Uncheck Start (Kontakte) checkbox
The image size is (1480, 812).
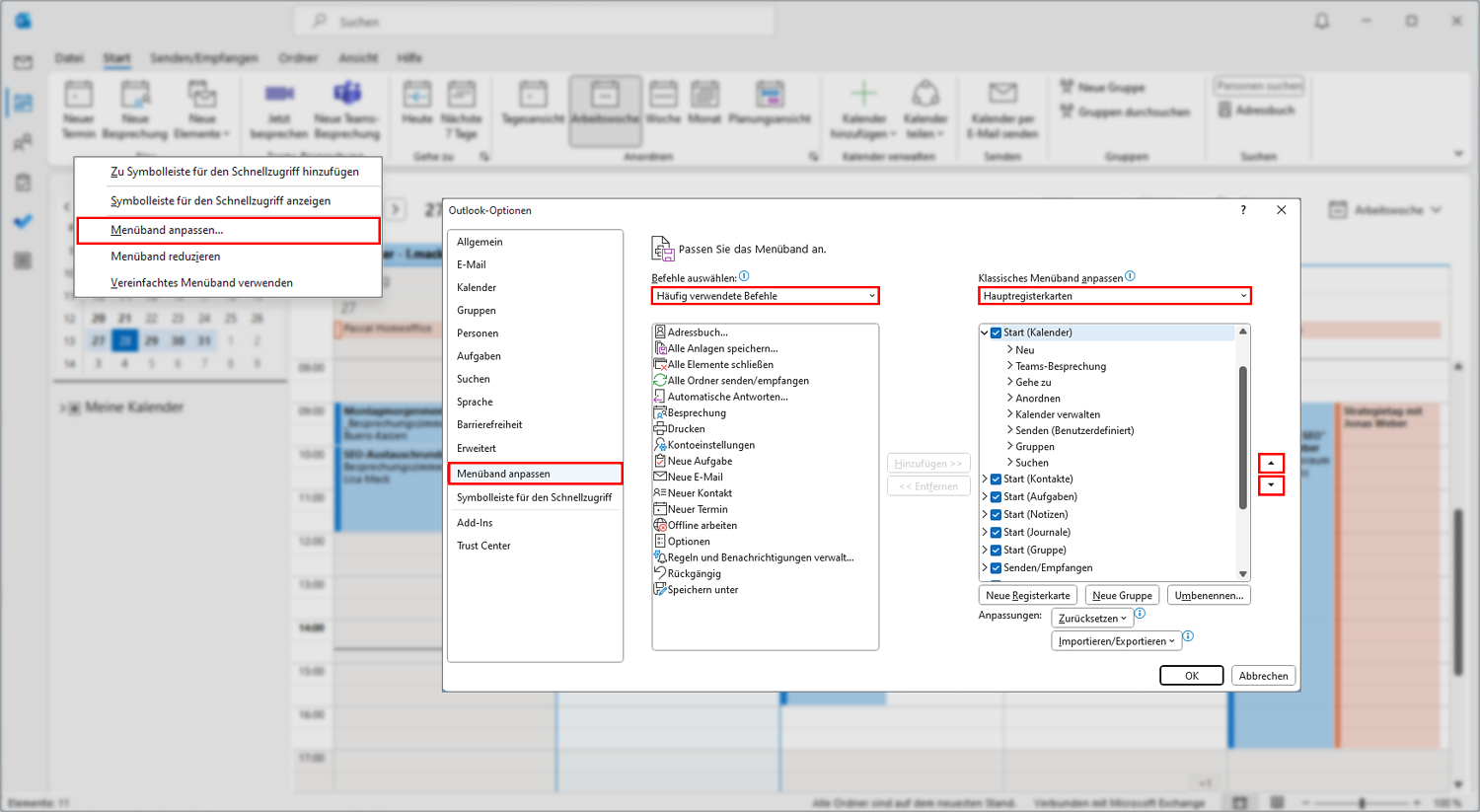996,480
